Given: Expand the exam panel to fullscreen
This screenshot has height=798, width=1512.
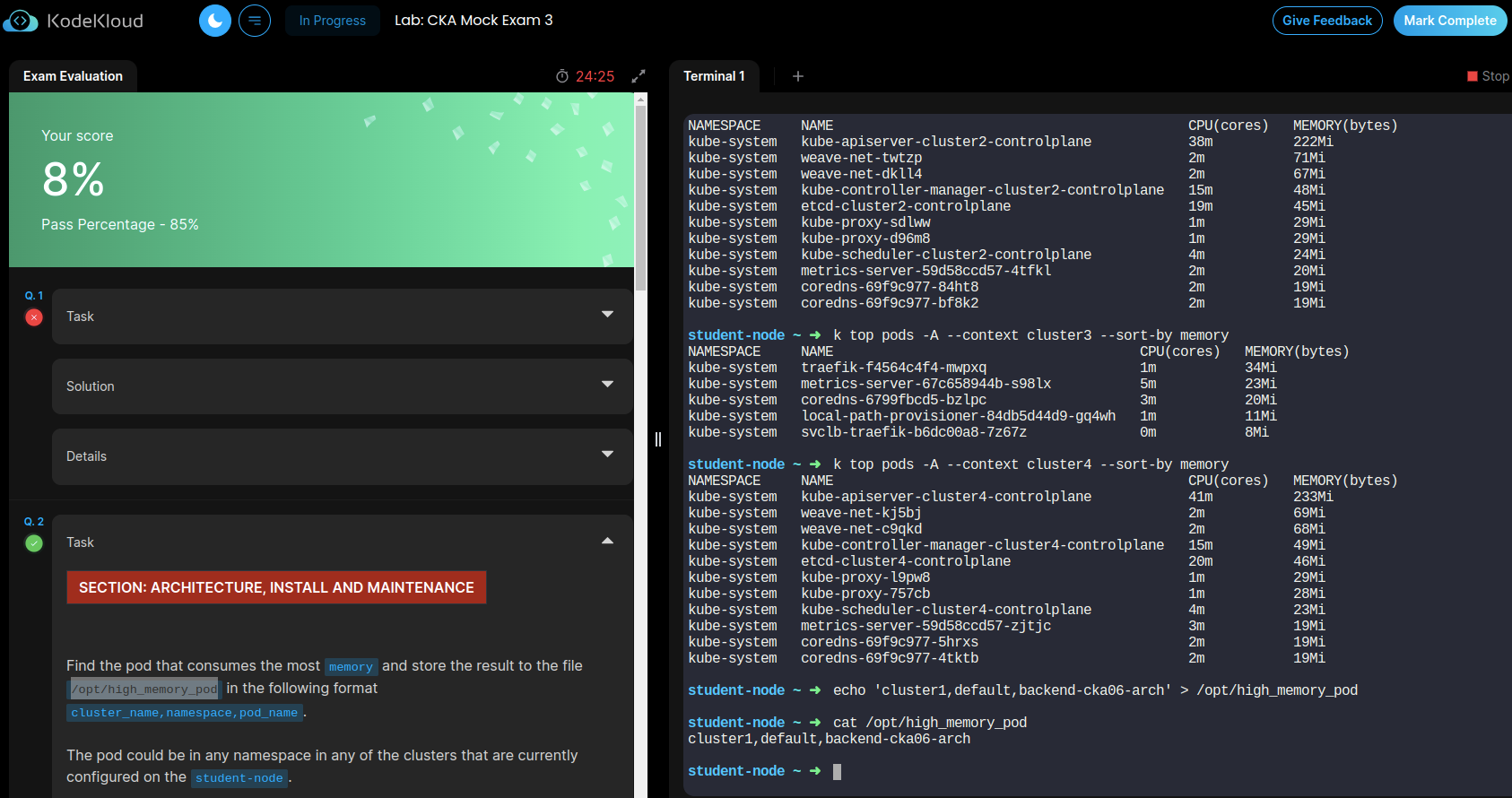Looking at the screenshot, I should pyautogui.click(x=639, y=76).
